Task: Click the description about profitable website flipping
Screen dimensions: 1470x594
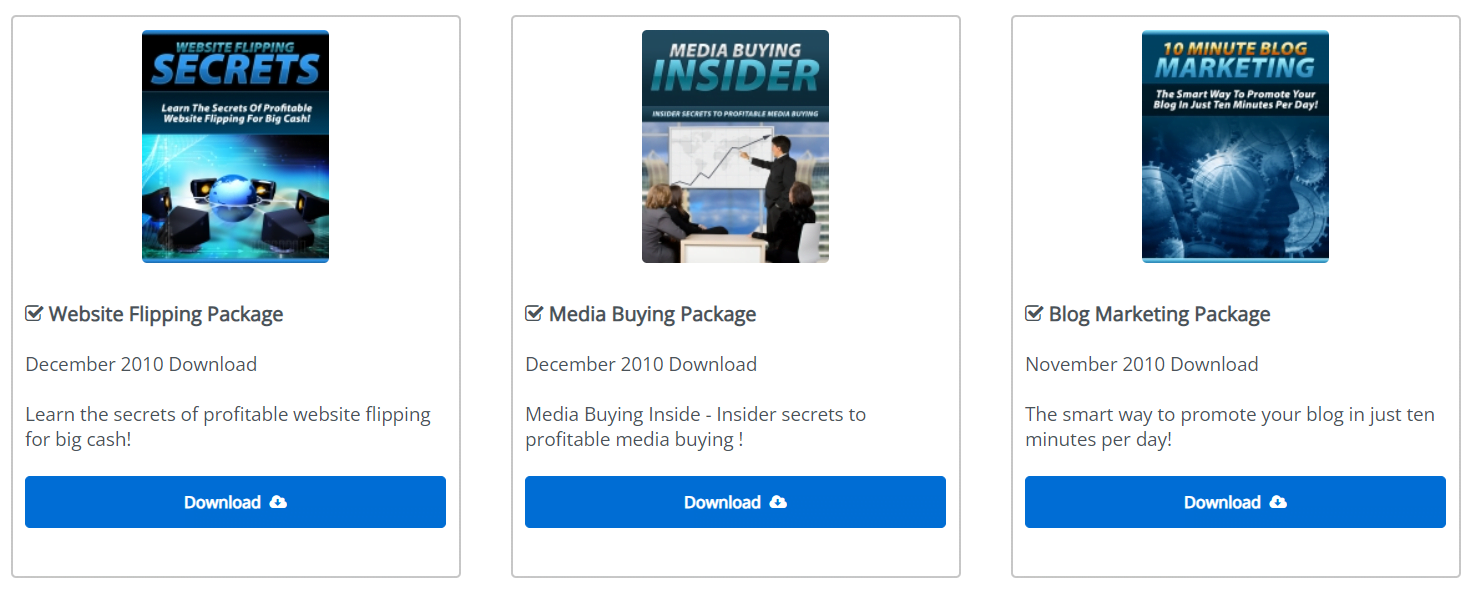Action: click(x=228, y=427)
